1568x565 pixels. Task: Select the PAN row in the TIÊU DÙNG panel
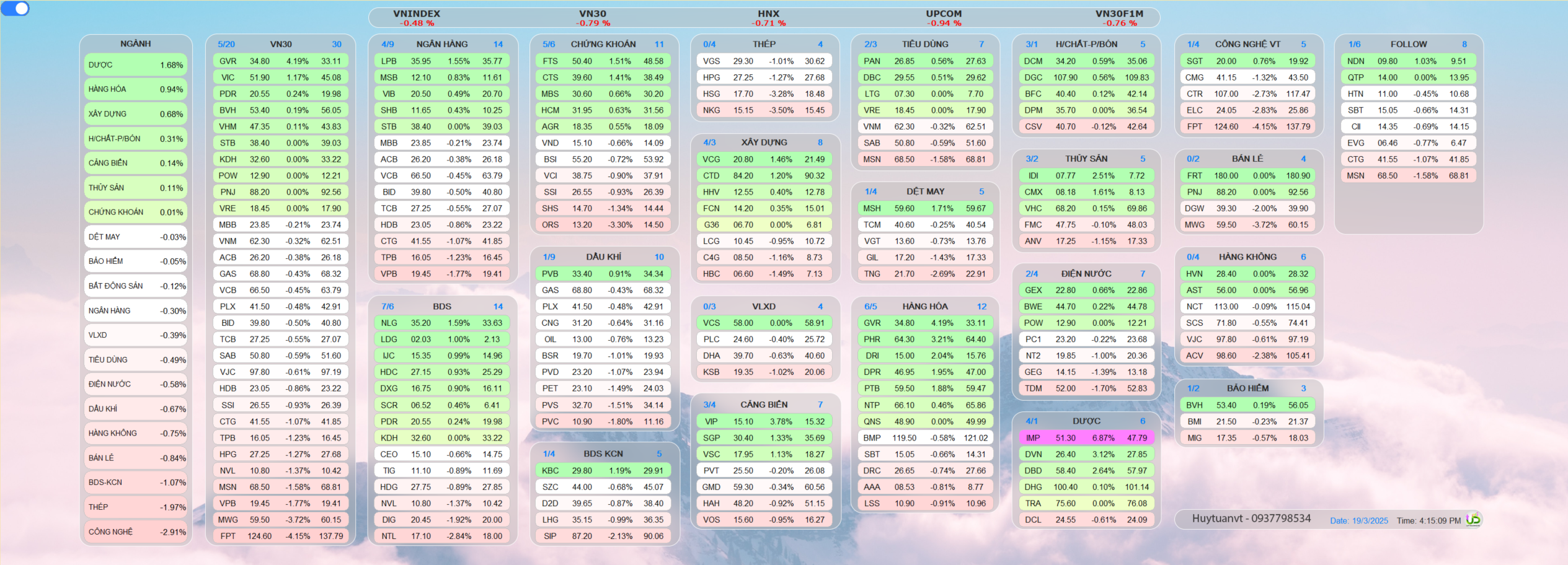[924, 61]
